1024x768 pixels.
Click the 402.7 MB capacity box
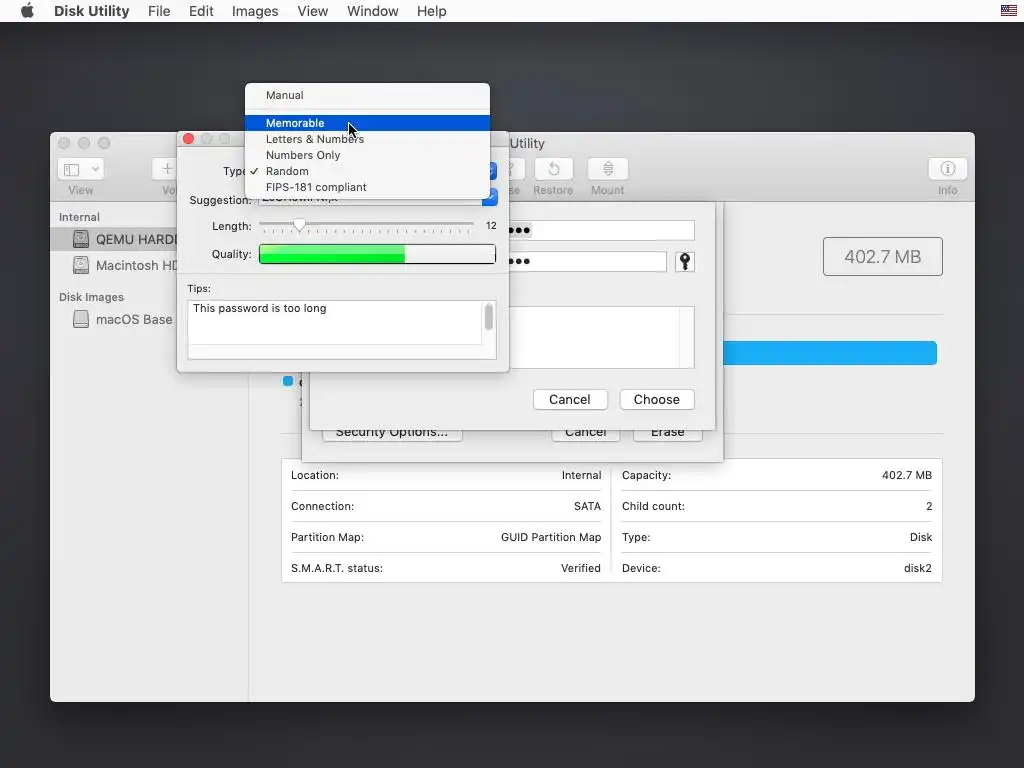pyautogui.click(x=883, y=257)
